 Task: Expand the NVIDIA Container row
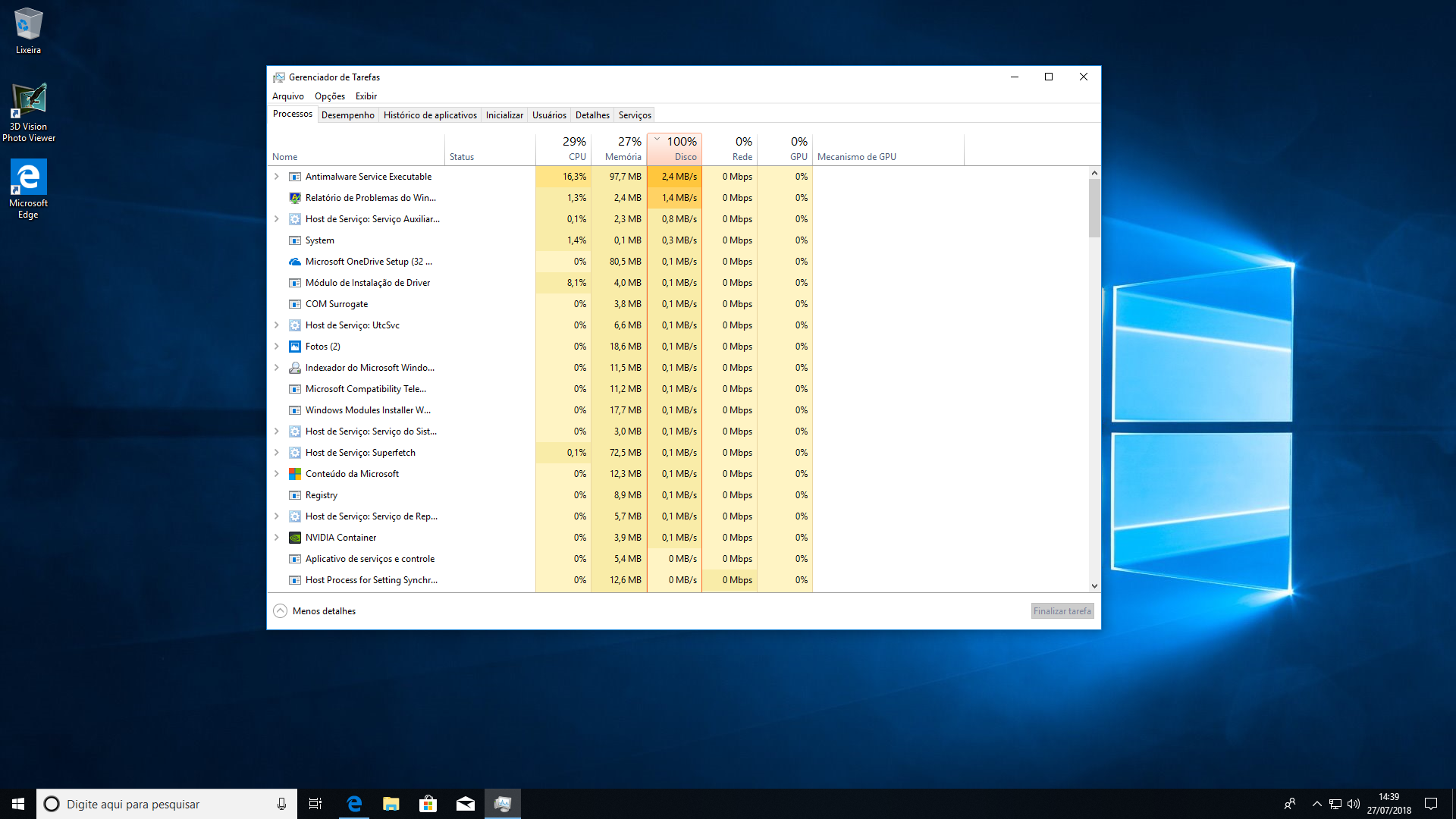pyautogui.click(x=277, y=538)
